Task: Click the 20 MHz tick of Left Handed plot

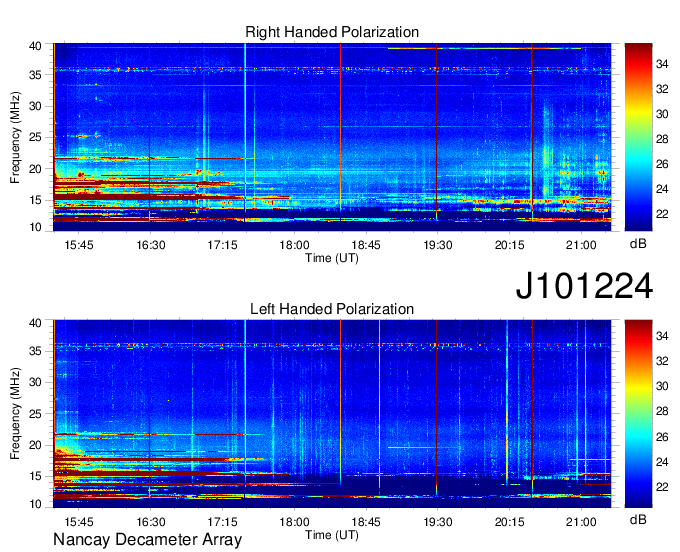Action: coord(36,445)
